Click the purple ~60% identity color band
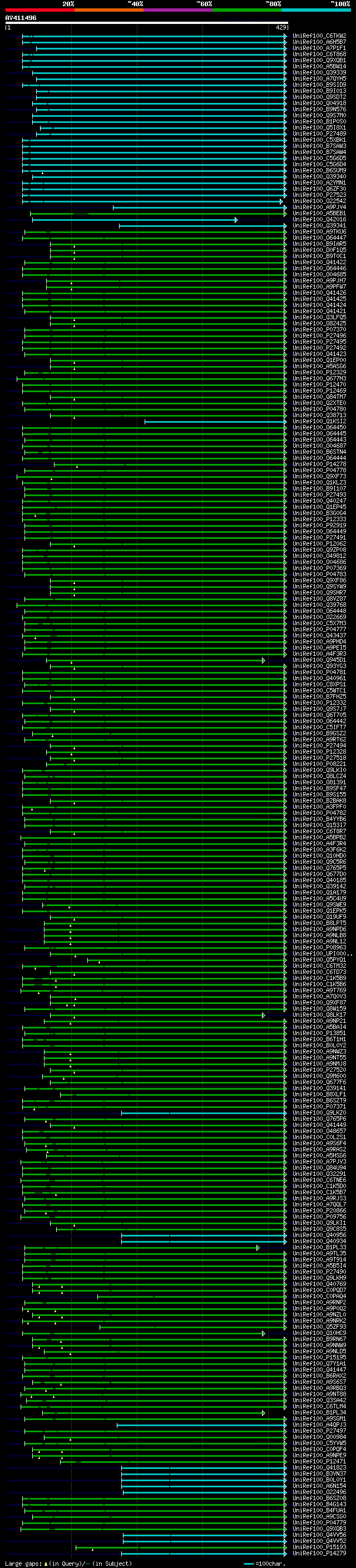This screenshot has width=356, height=1568. (x=177, y=10)
